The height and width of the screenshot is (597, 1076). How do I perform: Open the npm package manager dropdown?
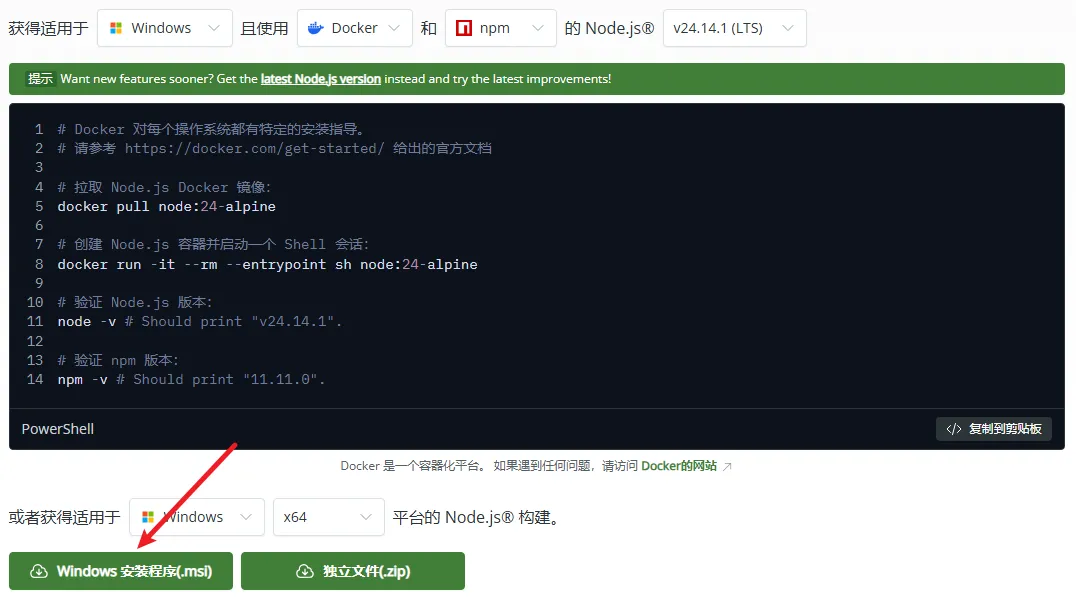point(500,28)
